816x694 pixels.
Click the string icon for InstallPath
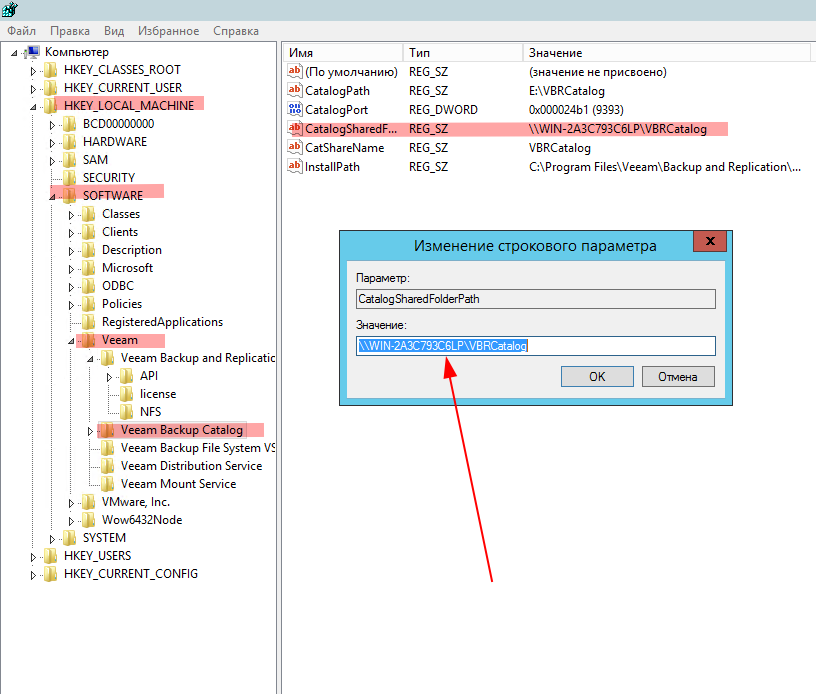click(295, 166)
